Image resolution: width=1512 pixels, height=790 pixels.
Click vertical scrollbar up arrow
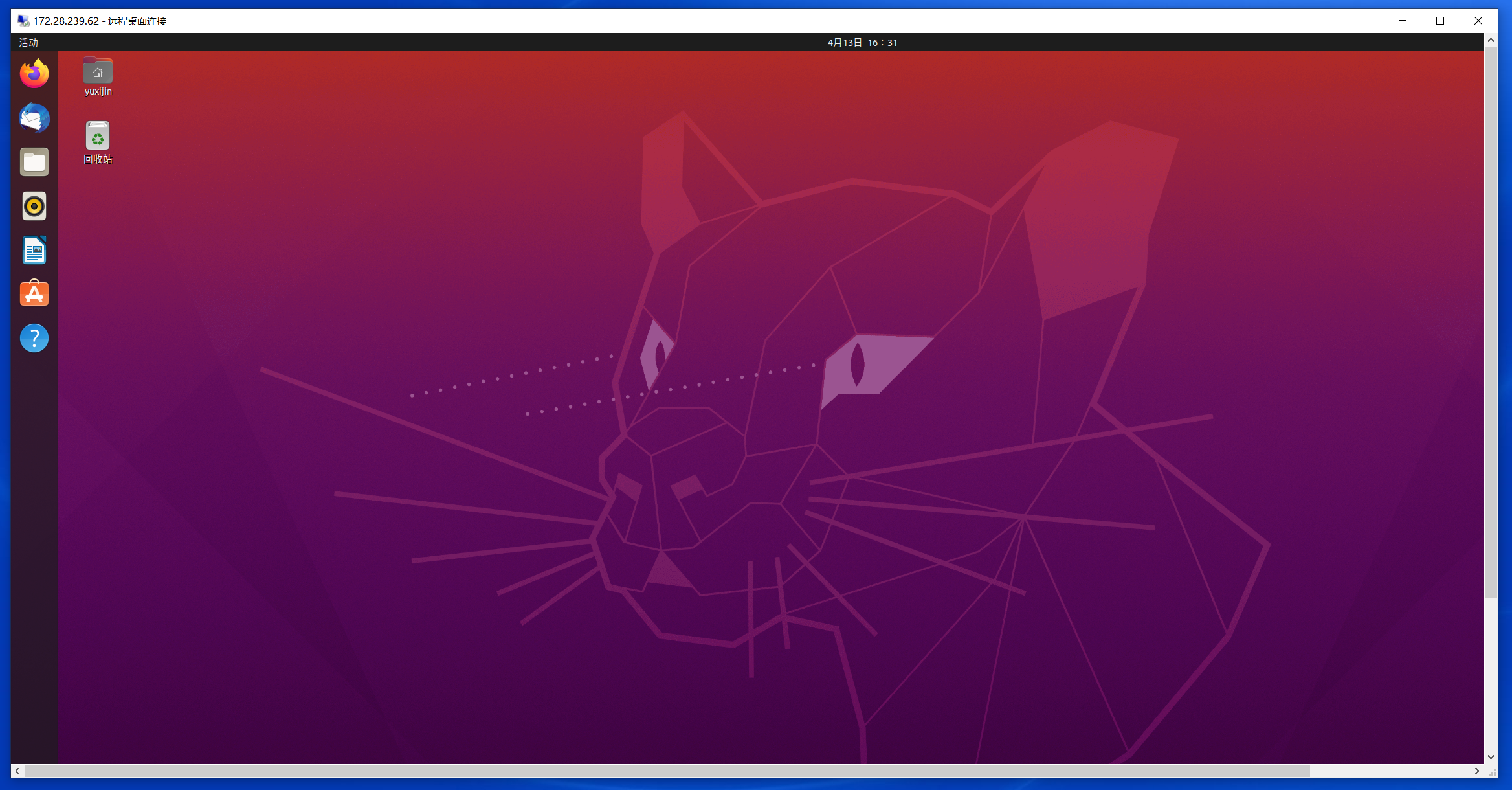1491,40
